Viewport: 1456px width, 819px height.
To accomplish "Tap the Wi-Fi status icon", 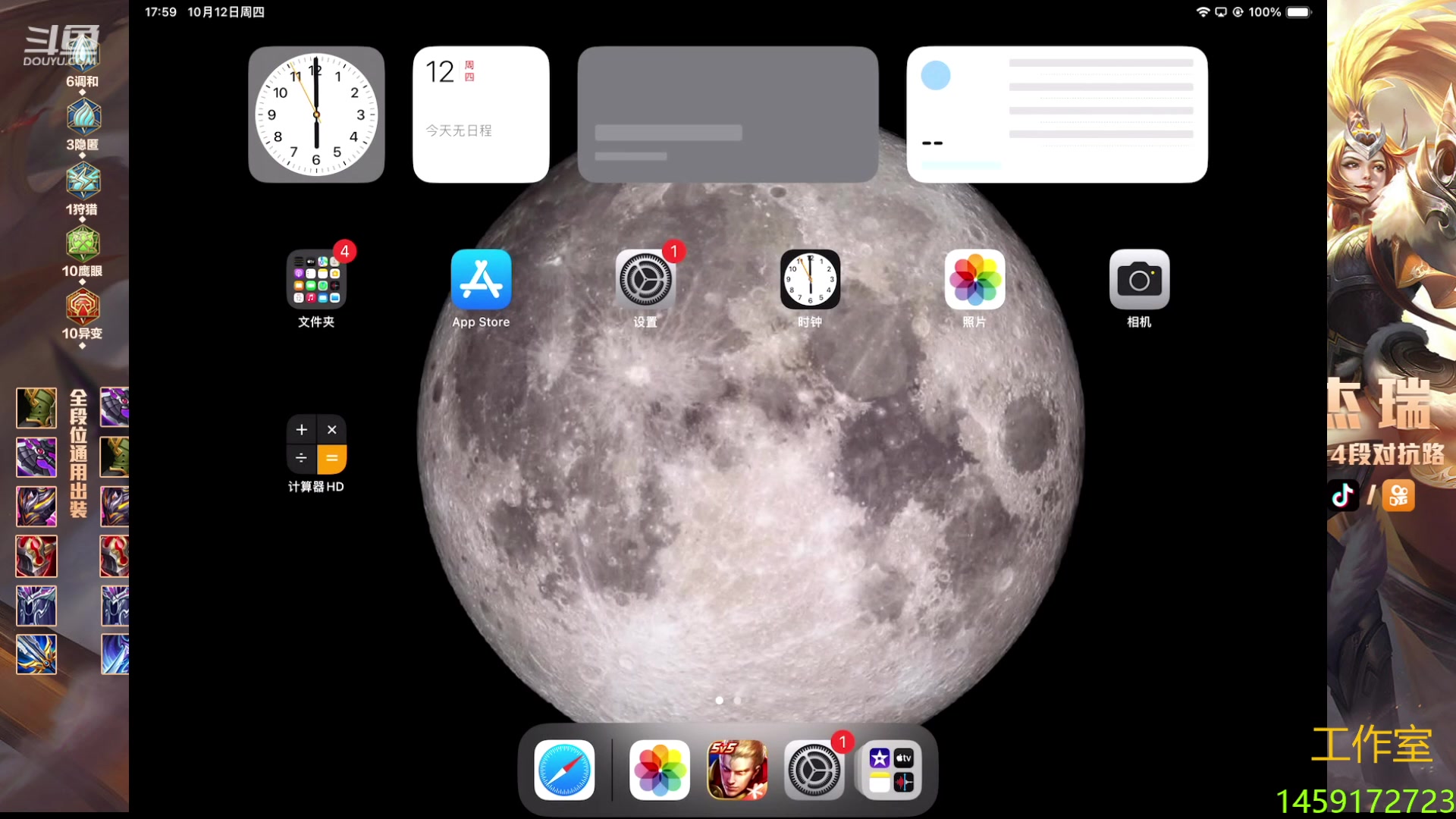I will pyautogui.click(x=1203, y=12).
